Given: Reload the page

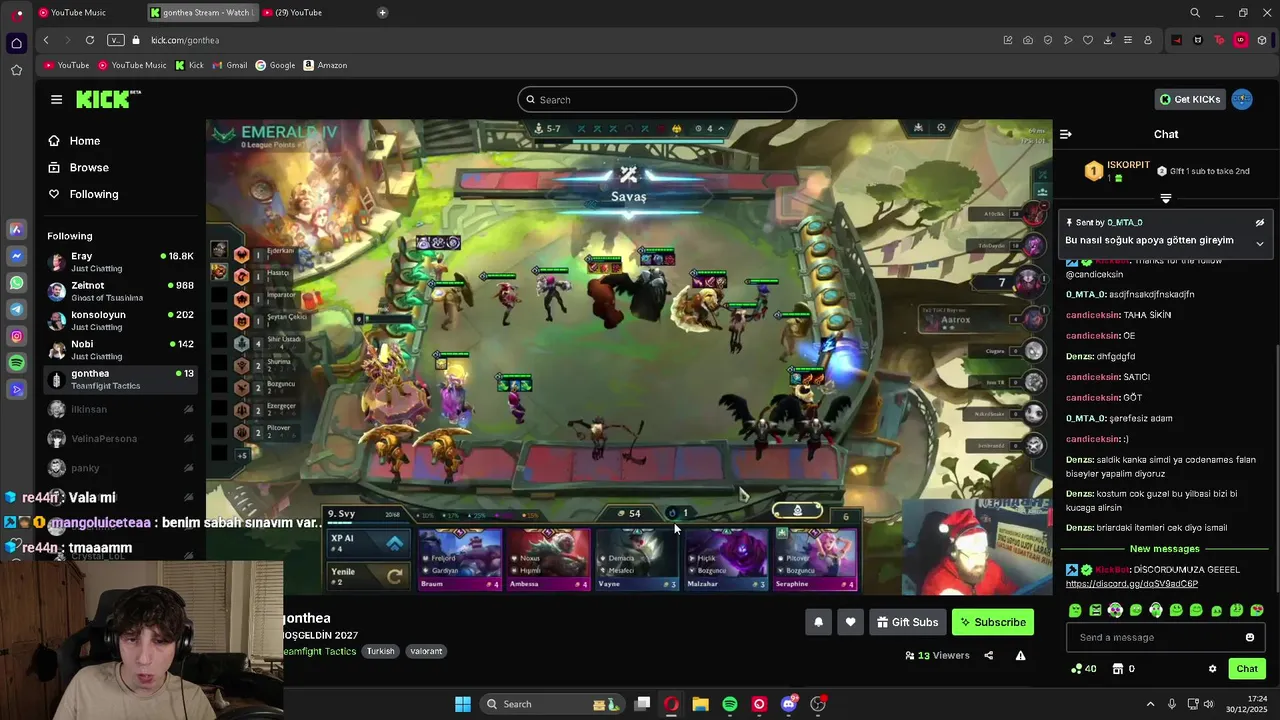Looking at the screenshot, I should click(x=90, y=40).
